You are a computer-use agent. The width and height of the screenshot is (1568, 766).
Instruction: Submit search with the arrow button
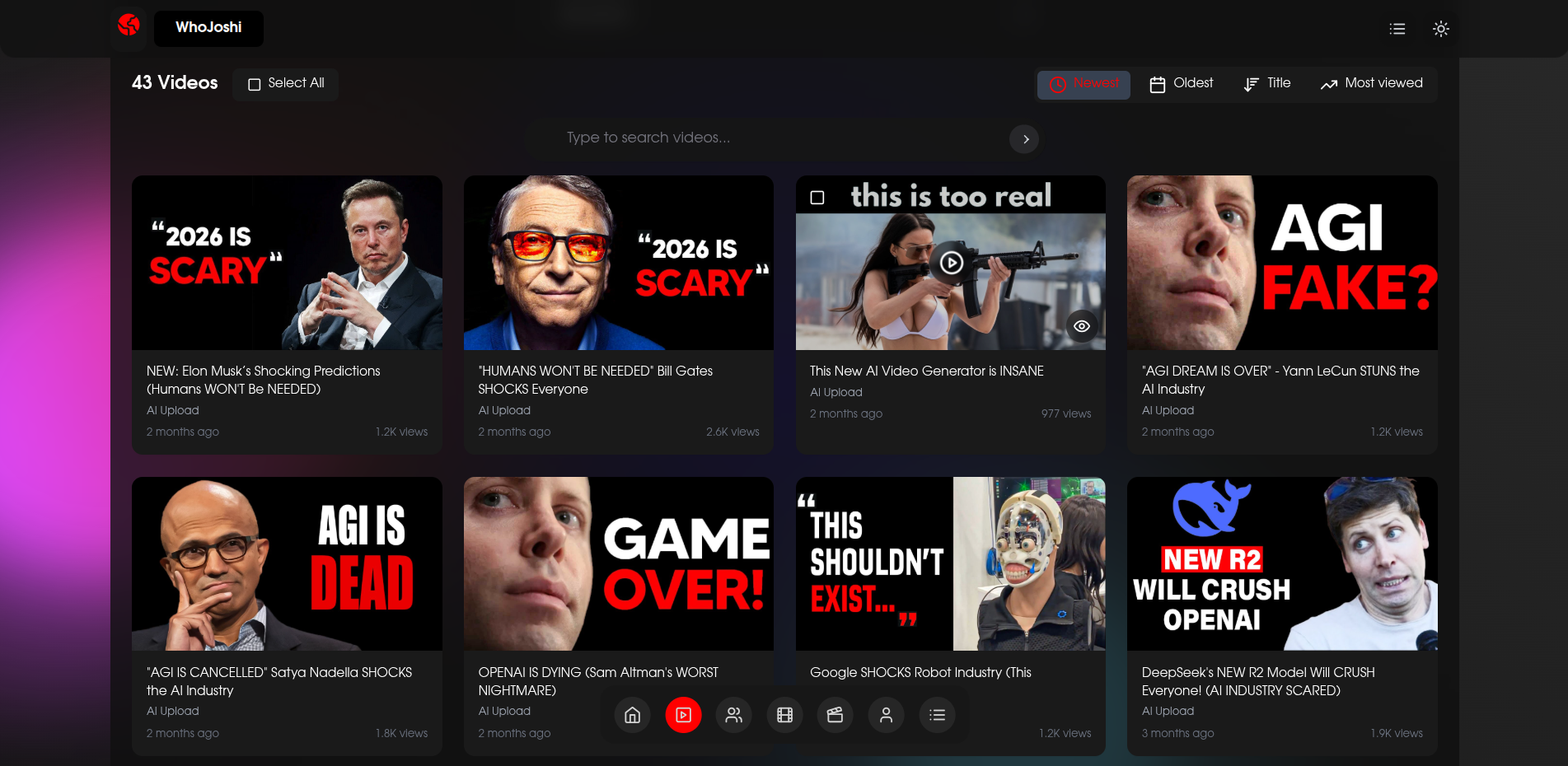[1024, 139]
